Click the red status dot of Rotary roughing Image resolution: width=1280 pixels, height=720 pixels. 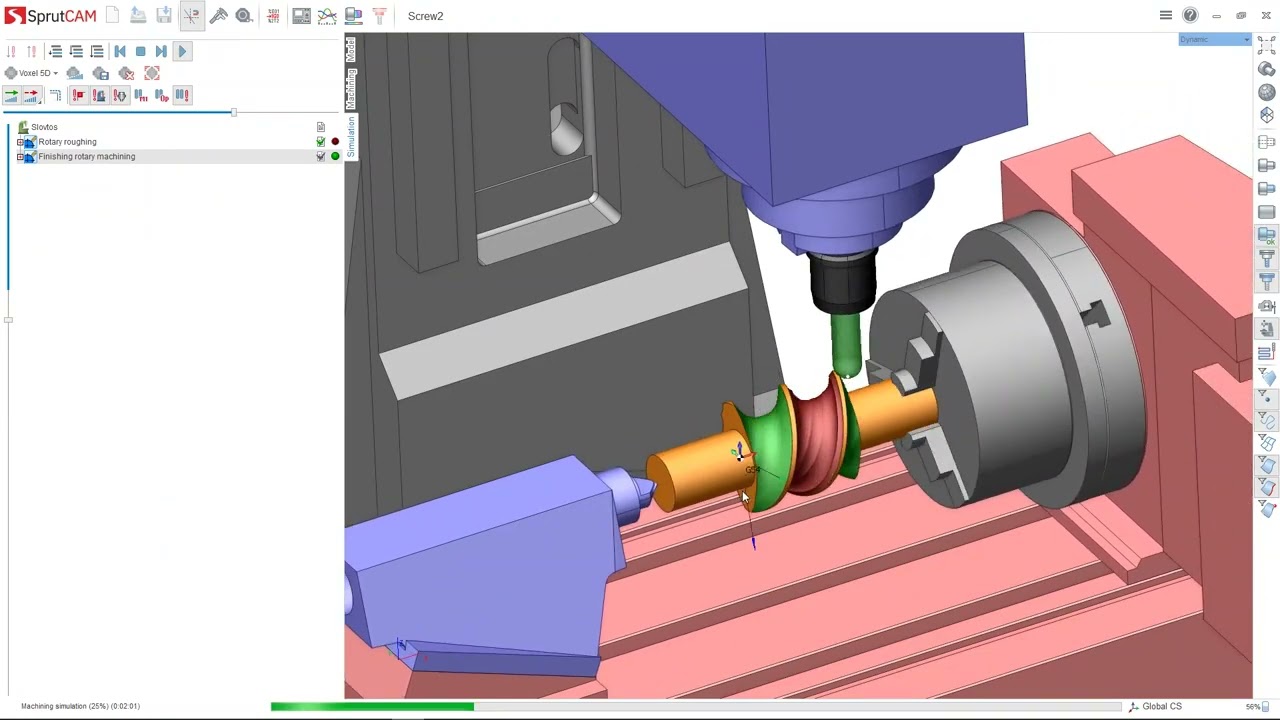pos(335,142)
